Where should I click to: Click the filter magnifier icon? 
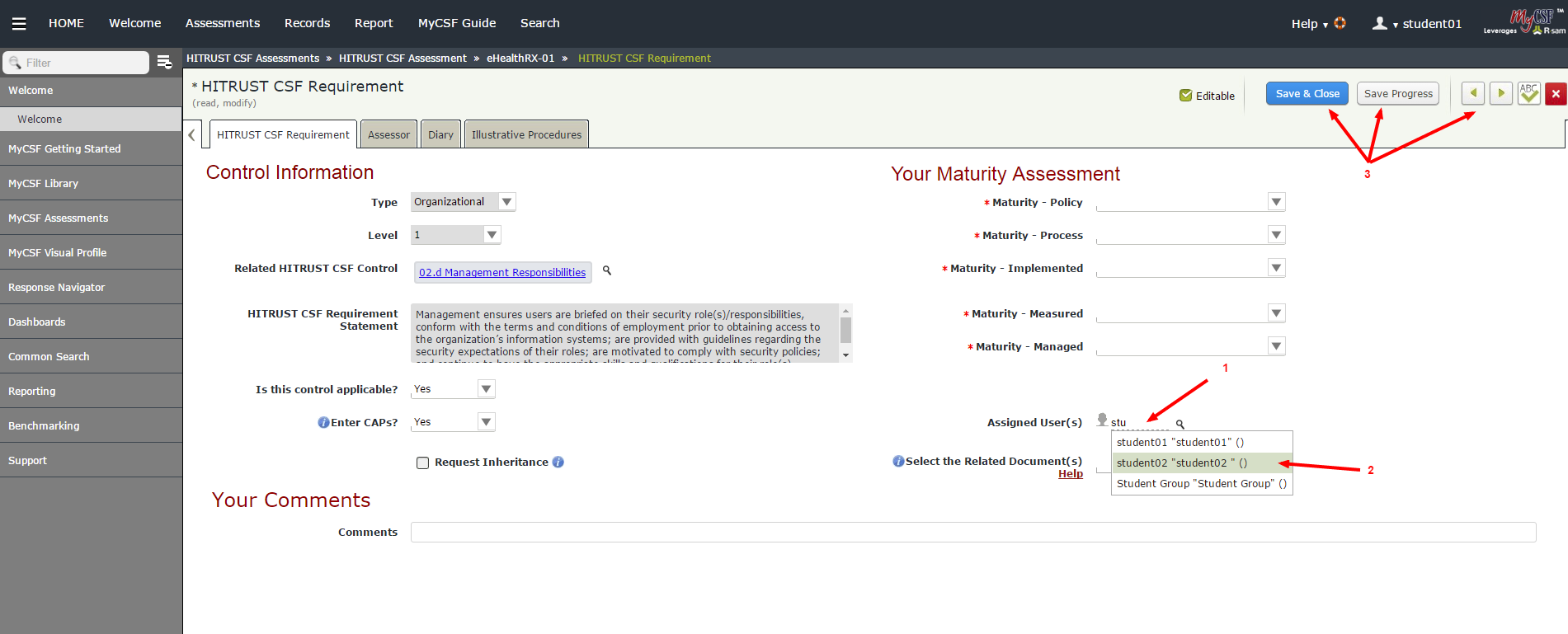[15, 63]
